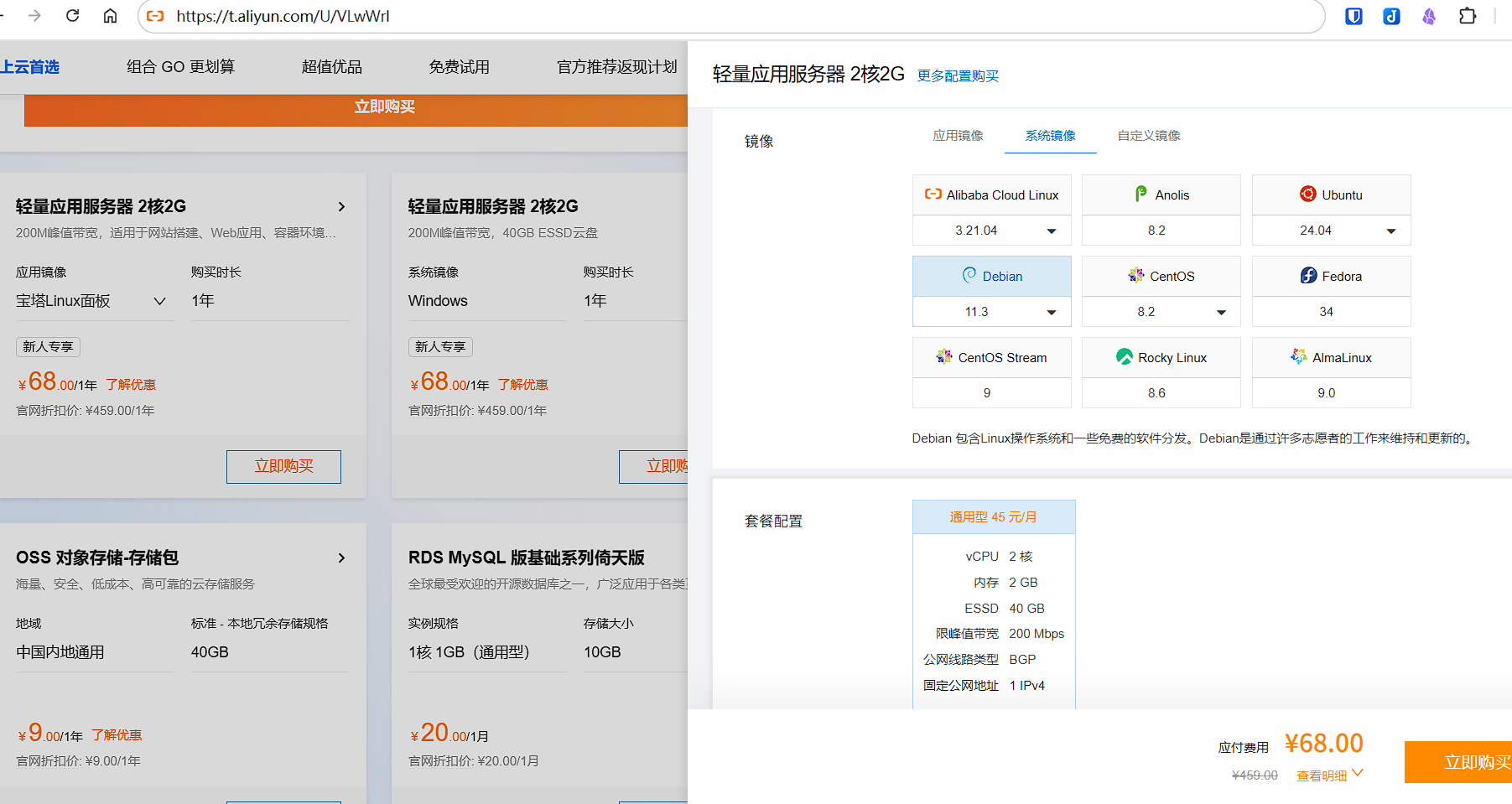The width and height of the screenshot is (1512, 804).
Task: Click the ¥68.00 payable amount
Action: pos(1324,744)
